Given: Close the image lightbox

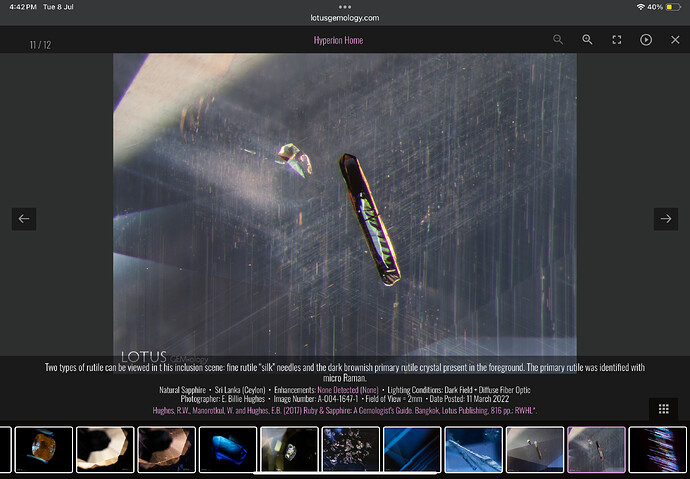Looking at the screenshot, I should coord(675,40).
